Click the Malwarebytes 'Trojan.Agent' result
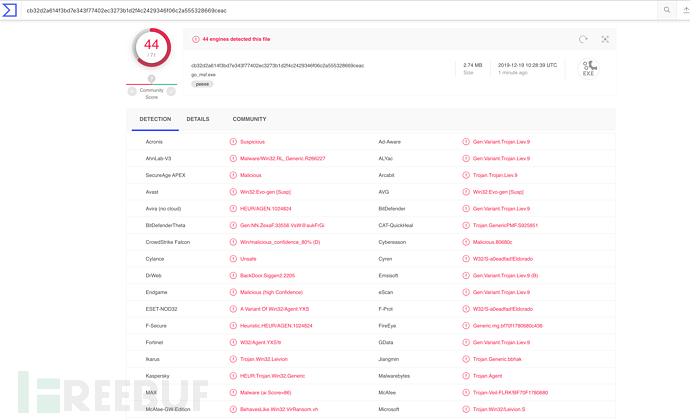 pyautogui.click(x=488, y=376)
